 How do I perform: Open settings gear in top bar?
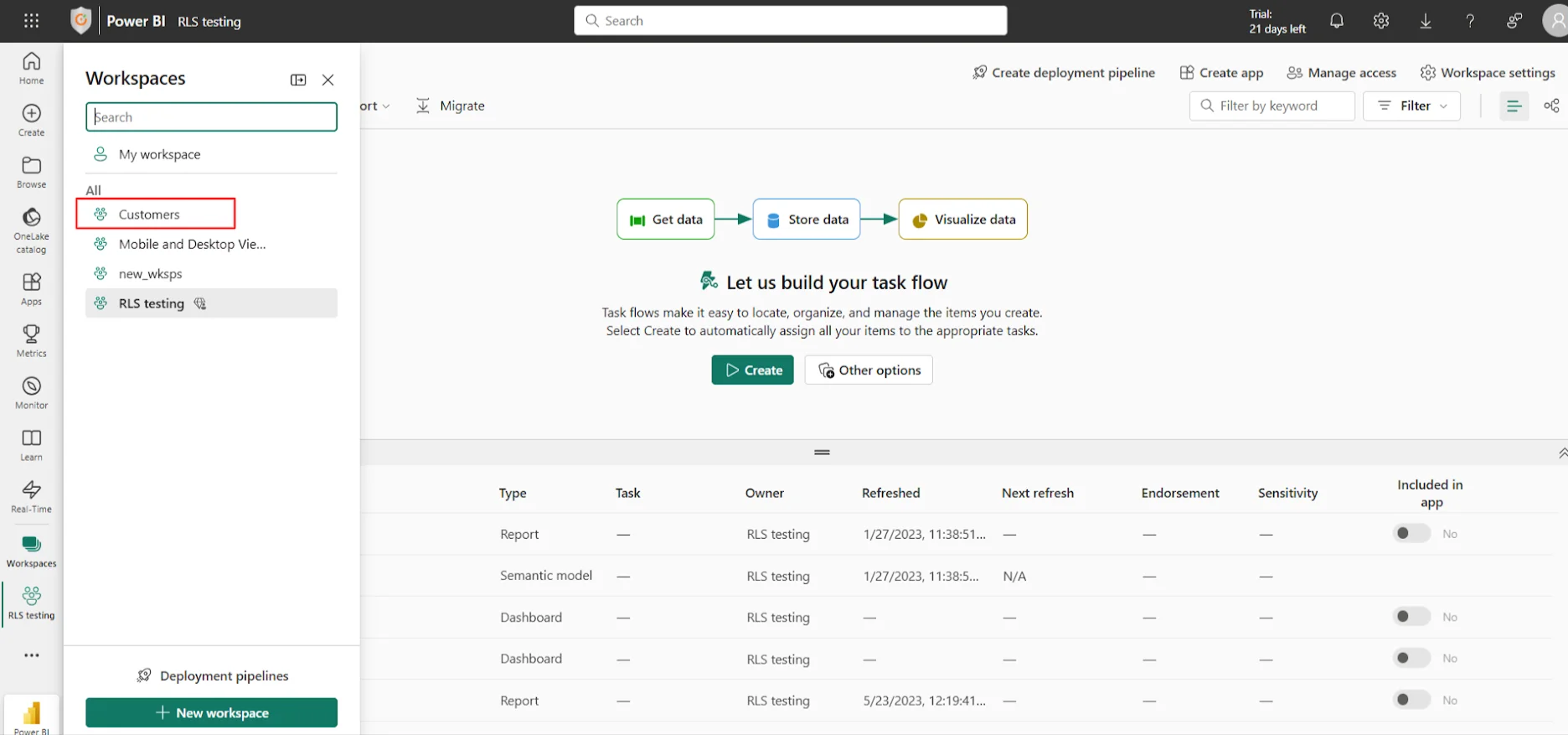click(x=1381, y=21)
